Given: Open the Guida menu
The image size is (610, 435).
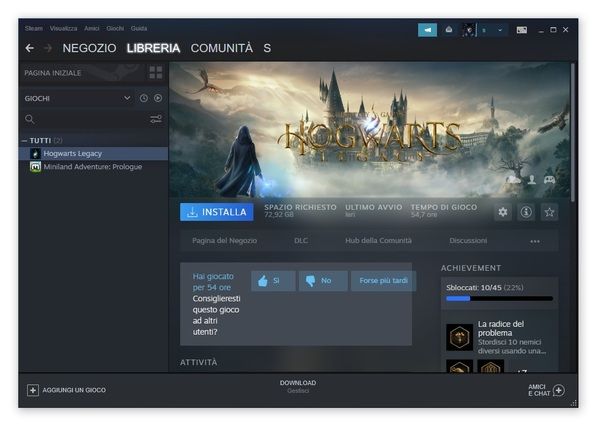Looking at the screenshot, I should click(139, 28).
